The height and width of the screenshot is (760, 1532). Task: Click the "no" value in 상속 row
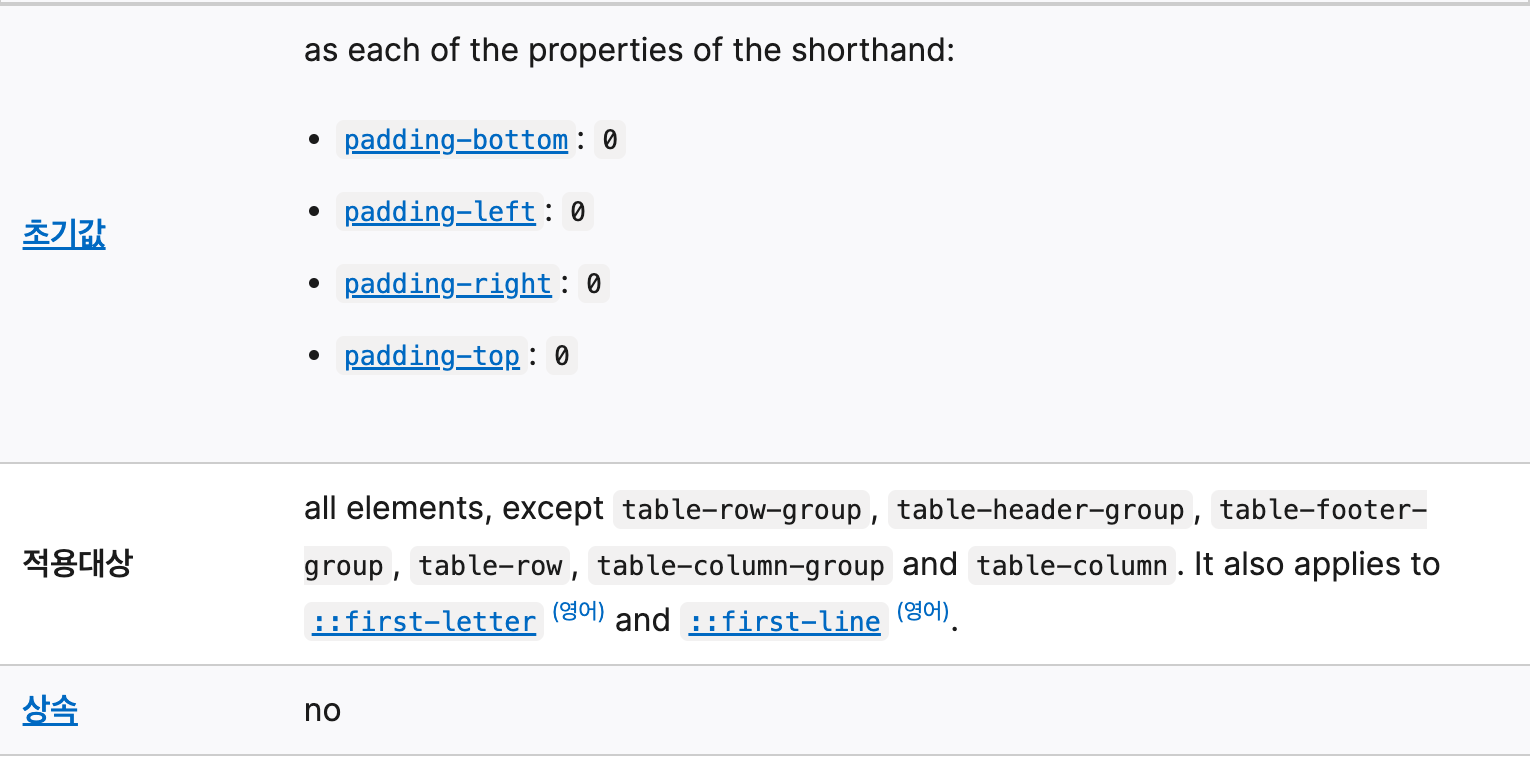[323, 711]
